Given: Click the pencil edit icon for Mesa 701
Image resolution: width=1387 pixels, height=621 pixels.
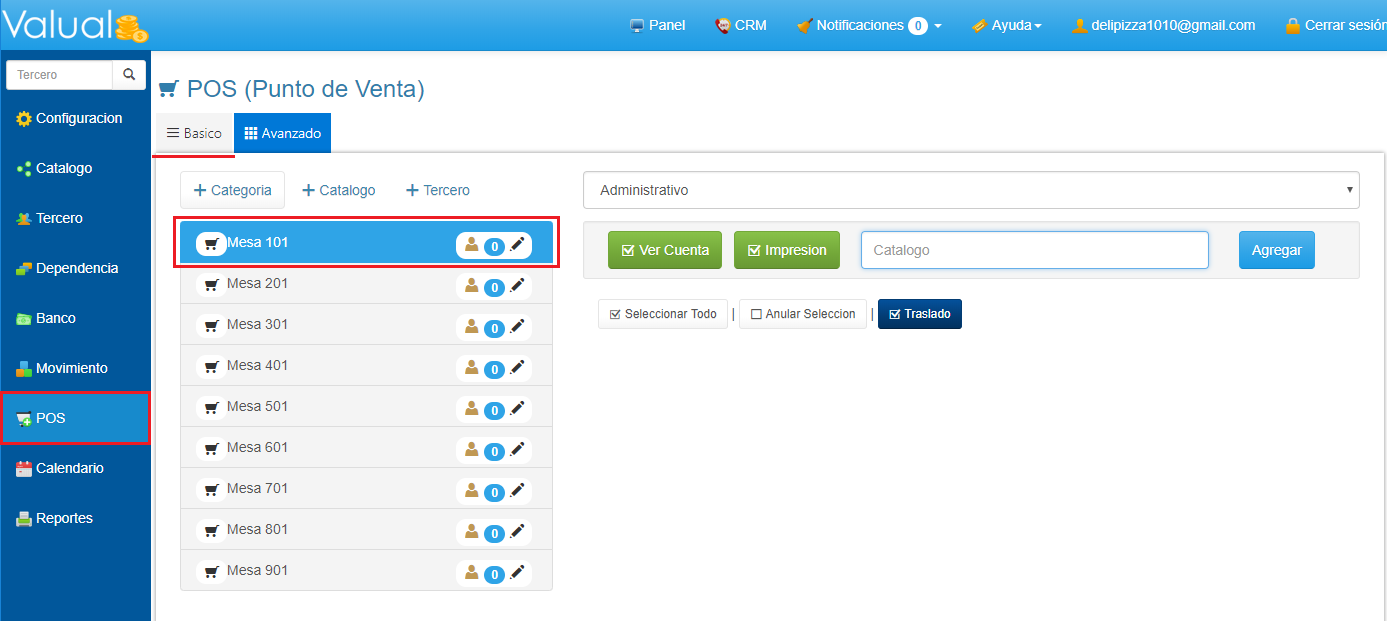Looking at the screenshot, I should click(517, 491).
